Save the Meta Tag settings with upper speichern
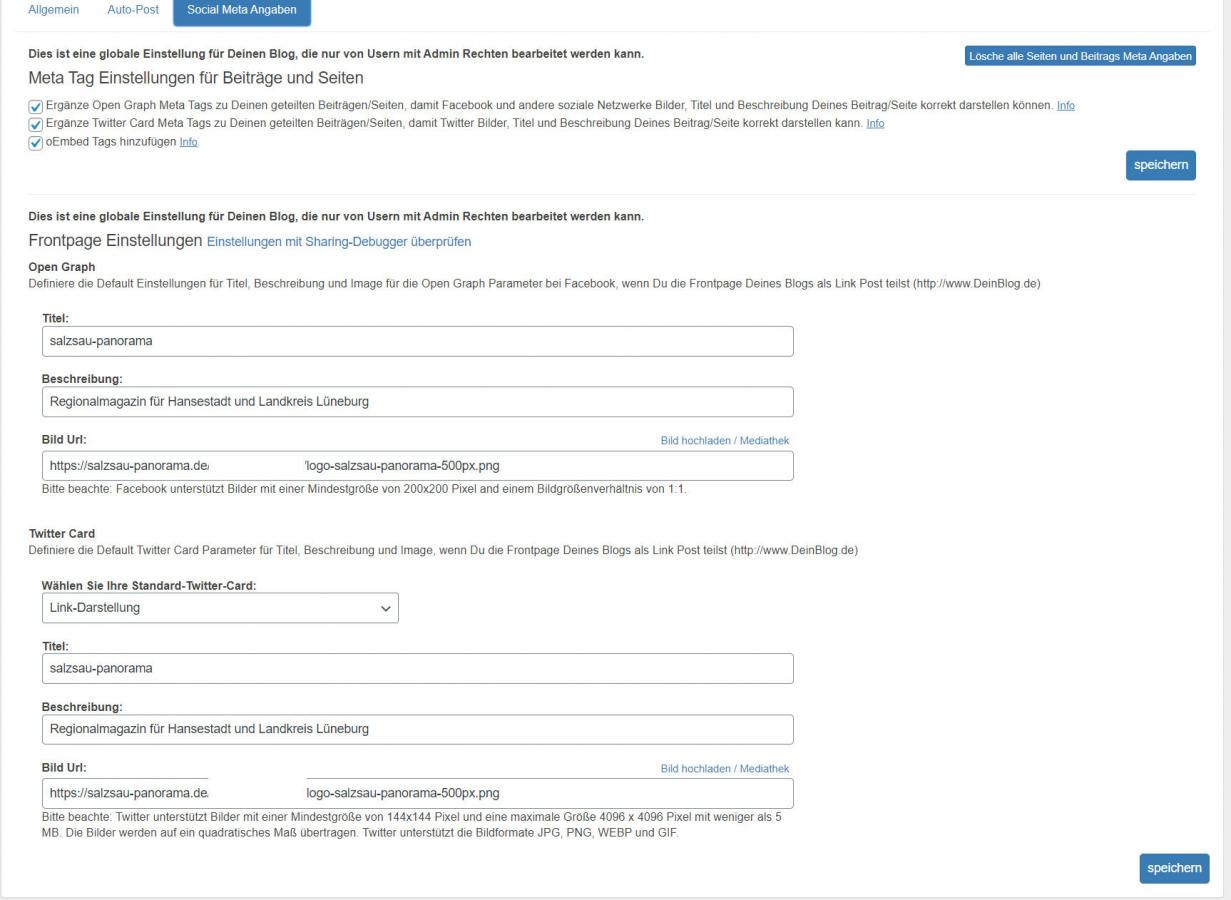Viewport: 1231px width, 900px height. pos(1160,165)
